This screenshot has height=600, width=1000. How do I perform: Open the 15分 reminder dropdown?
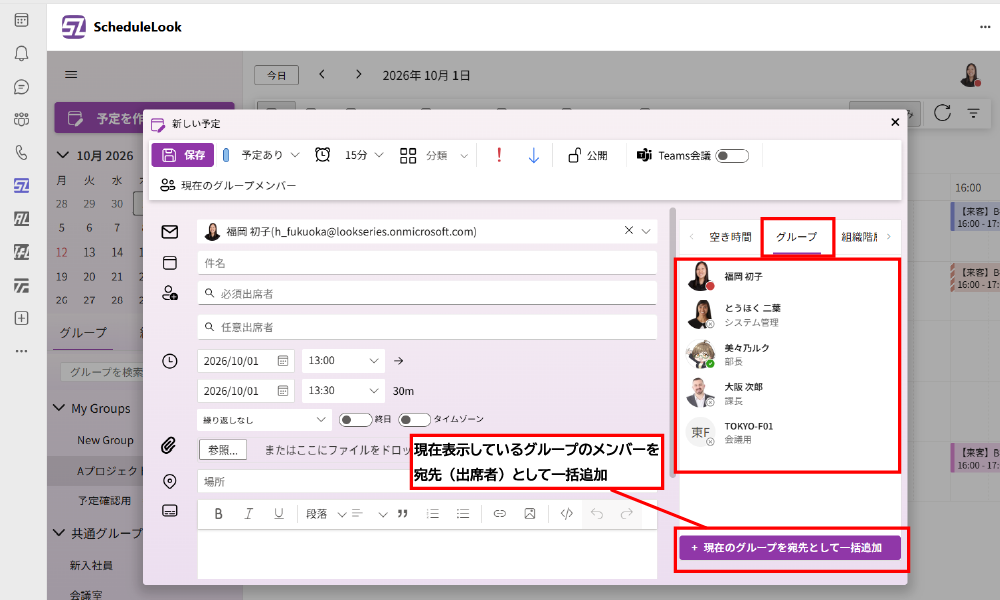coord(364,155)
